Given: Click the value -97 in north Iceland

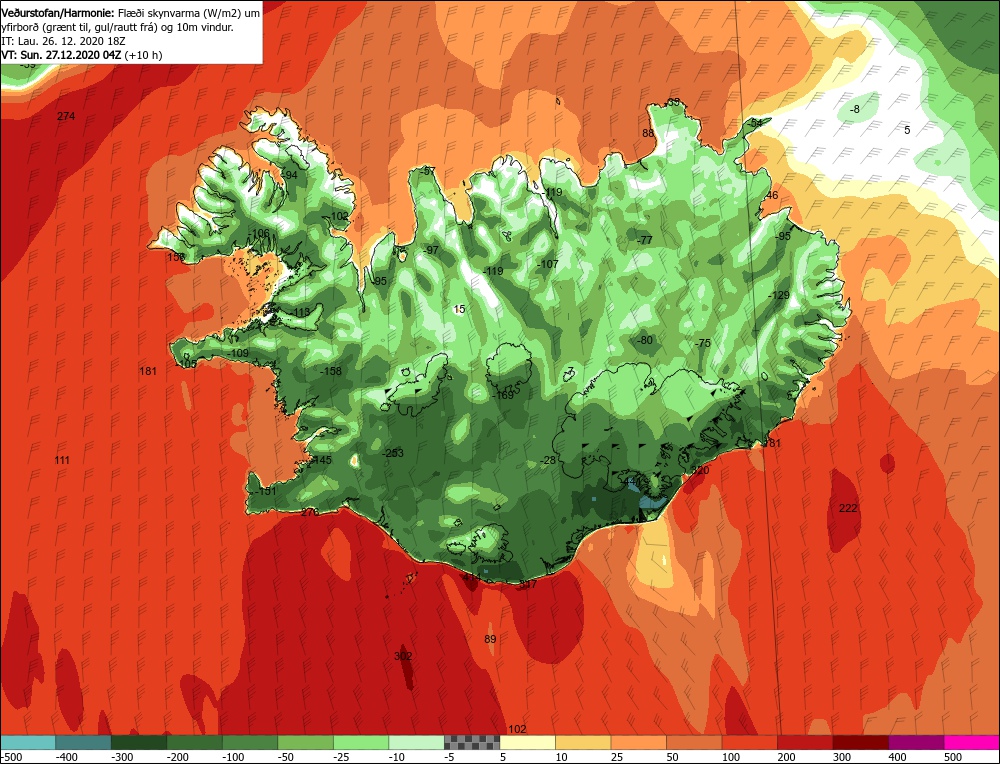Looking at the screenshot, I should point(431,250).
